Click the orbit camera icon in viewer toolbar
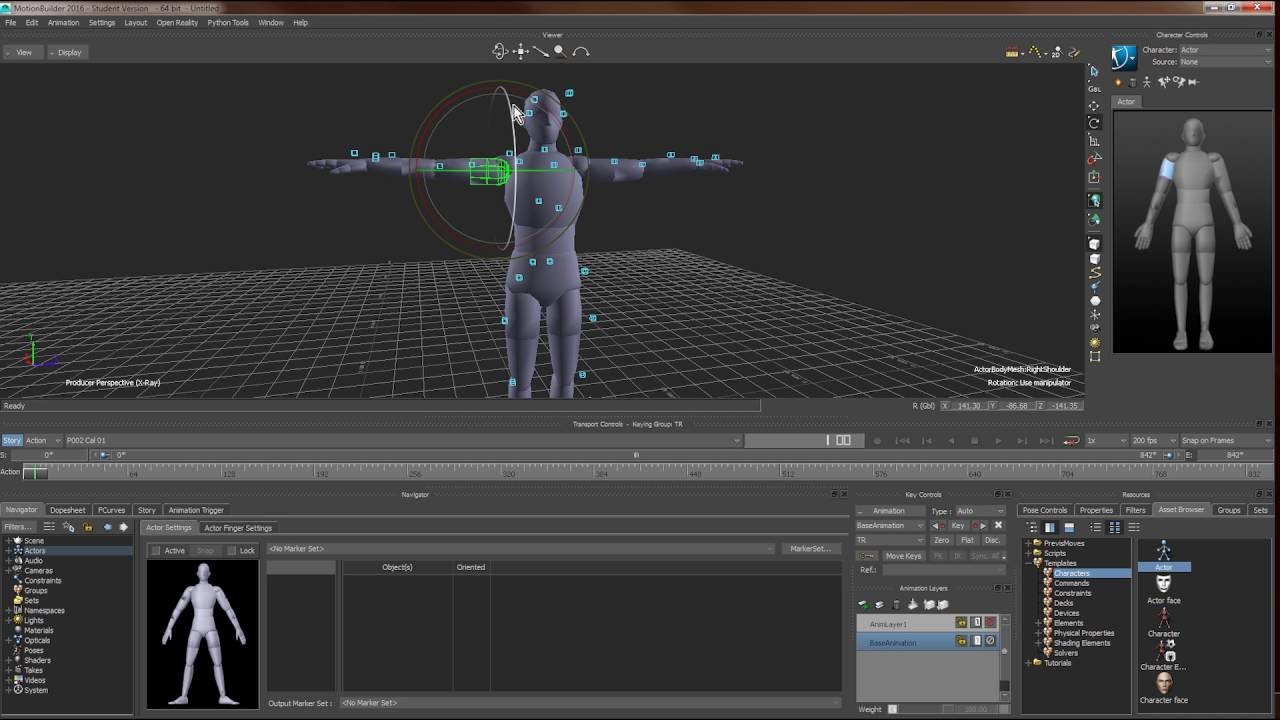This screenshot has height=720, width=1280. [x=498, y=50]
